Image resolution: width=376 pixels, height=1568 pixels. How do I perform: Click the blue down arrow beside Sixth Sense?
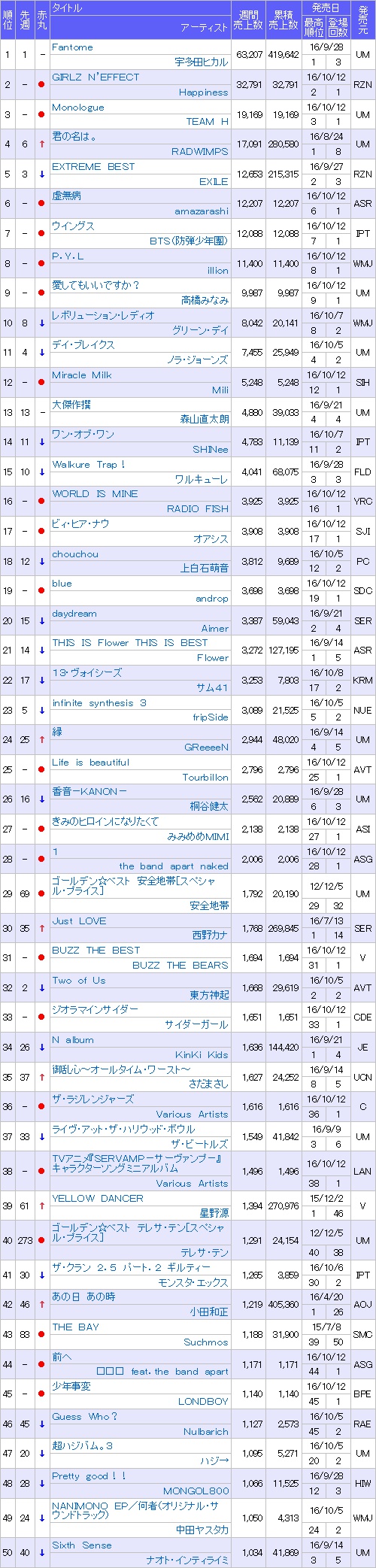pos(41,1553)
